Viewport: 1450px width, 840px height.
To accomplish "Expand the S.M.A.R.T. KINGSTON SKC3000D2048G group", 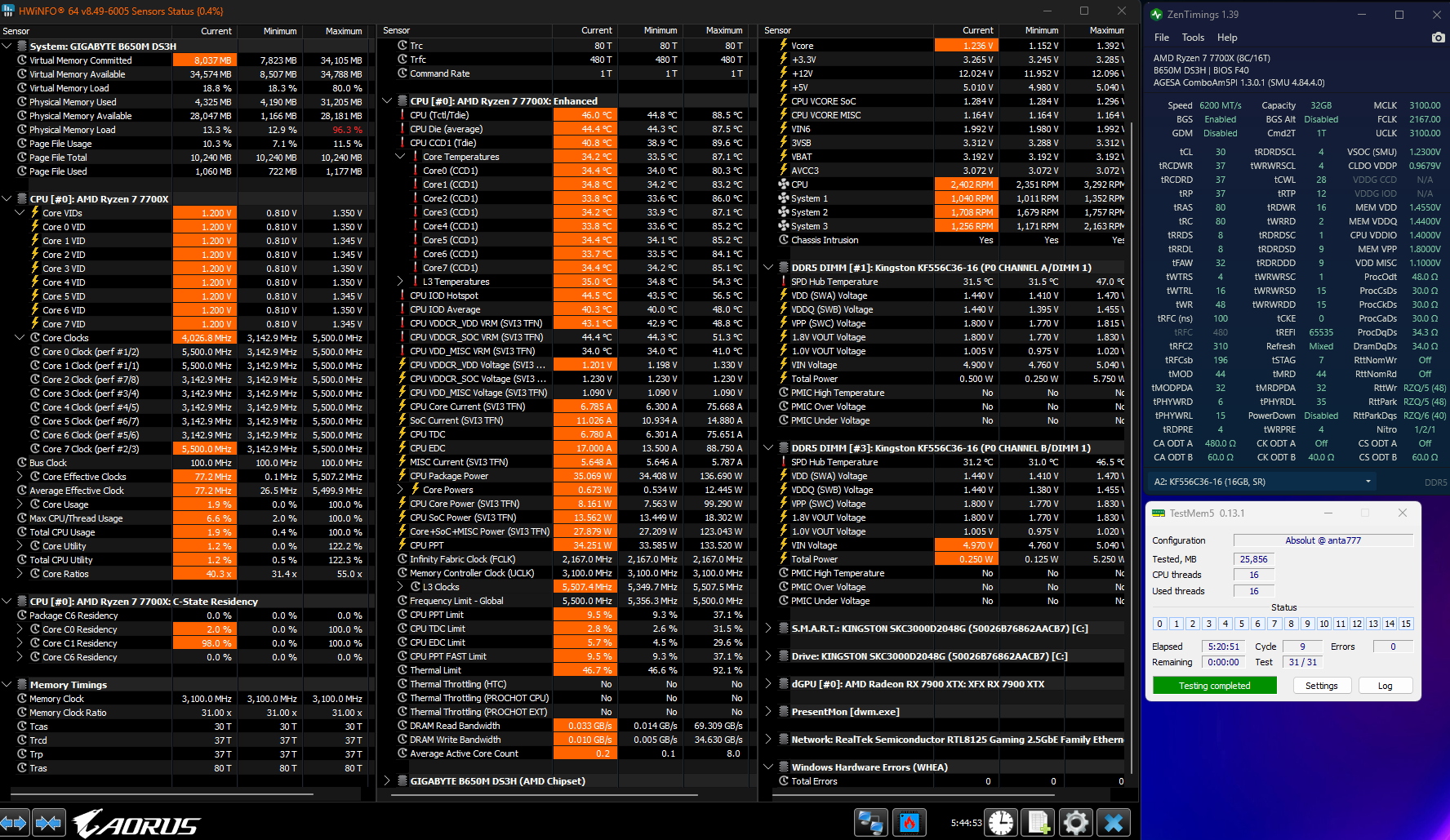I will pos(768,629).
